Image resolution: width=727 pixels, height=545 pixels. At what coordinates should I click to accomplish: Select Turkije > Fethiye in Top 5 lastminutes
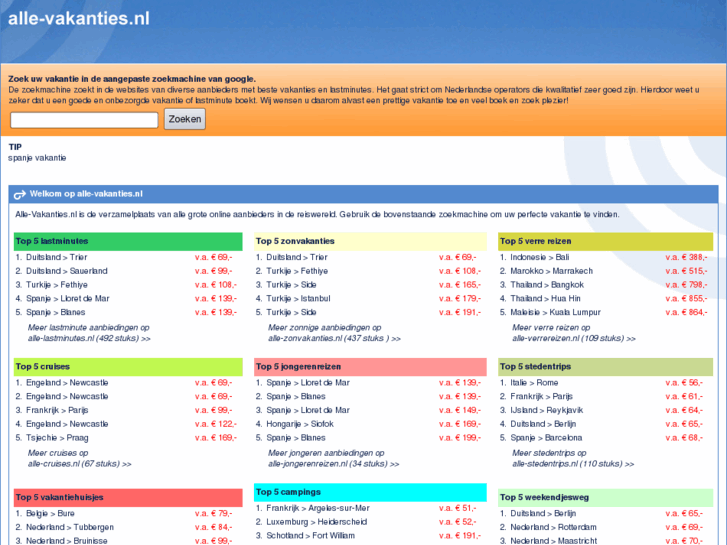57,285
